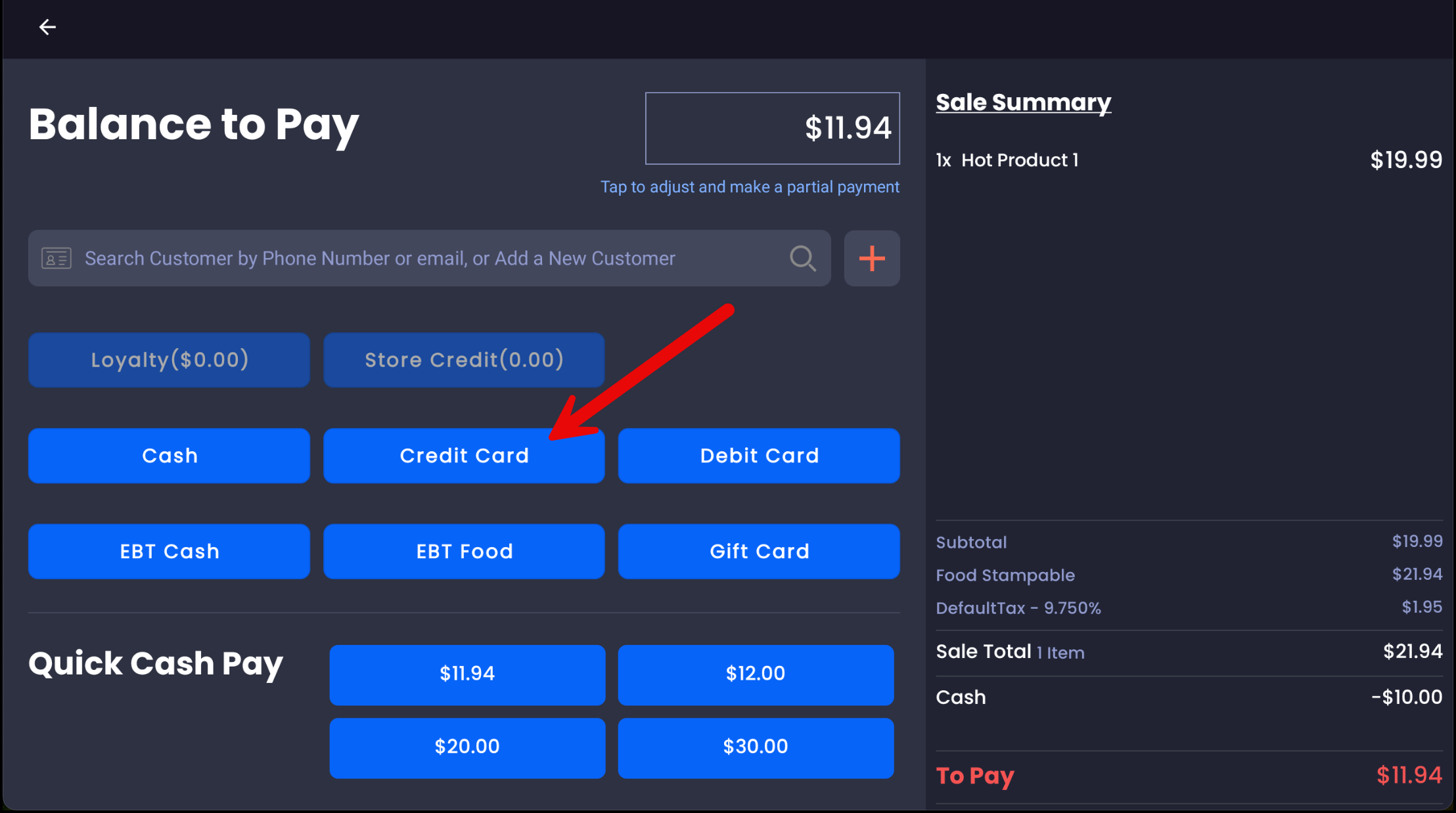
Task: Click Hot Product 1 line item
Action: coord(1020,160)
